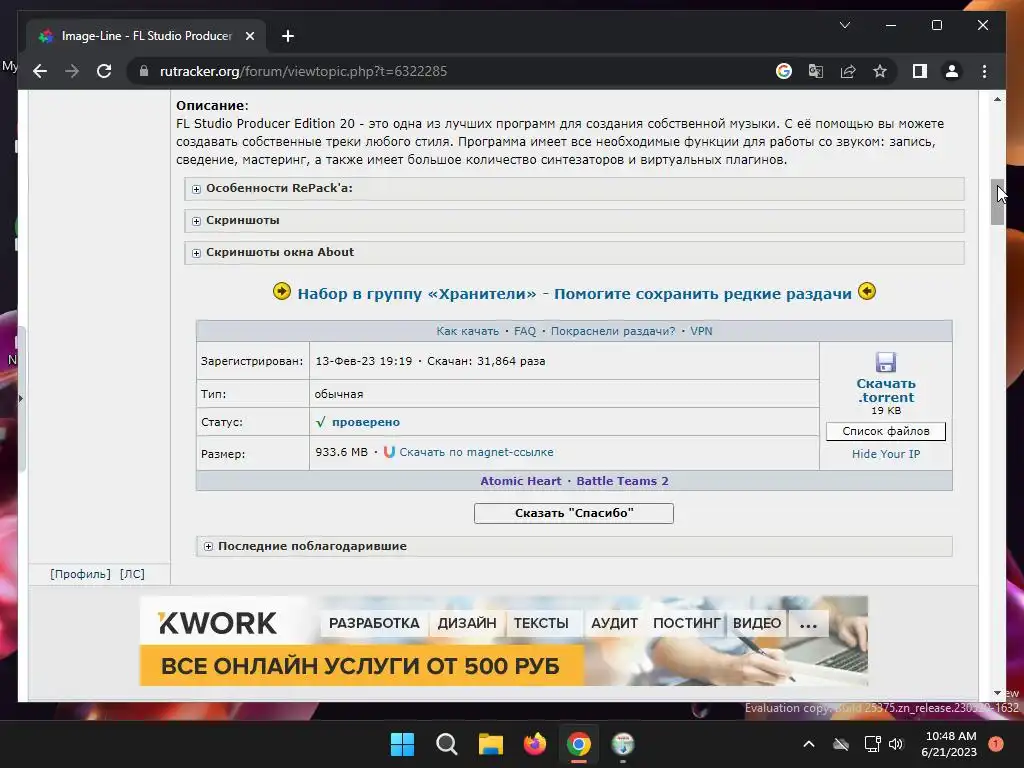This screenshot has height=768, width=1024.
Task: Expand the Скриншоты окна About spoiler
Action: 575,253
